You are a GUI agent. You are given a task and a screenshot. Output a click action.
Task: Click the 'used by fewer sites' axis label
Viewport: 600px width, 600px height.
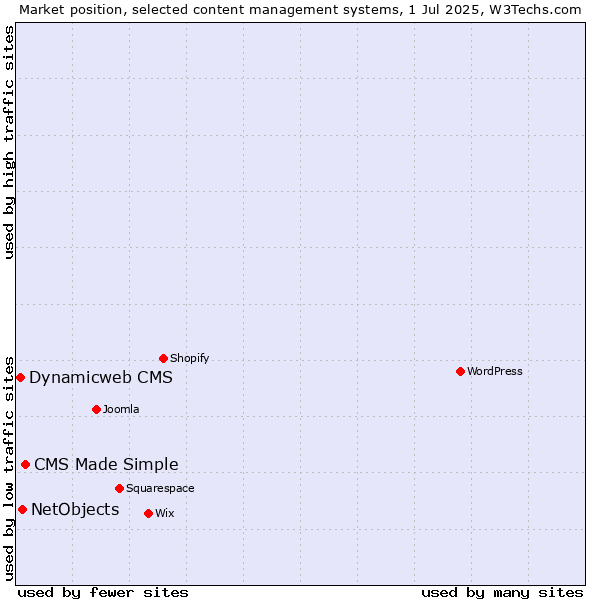pyautogui.click(x=103, y=593)
